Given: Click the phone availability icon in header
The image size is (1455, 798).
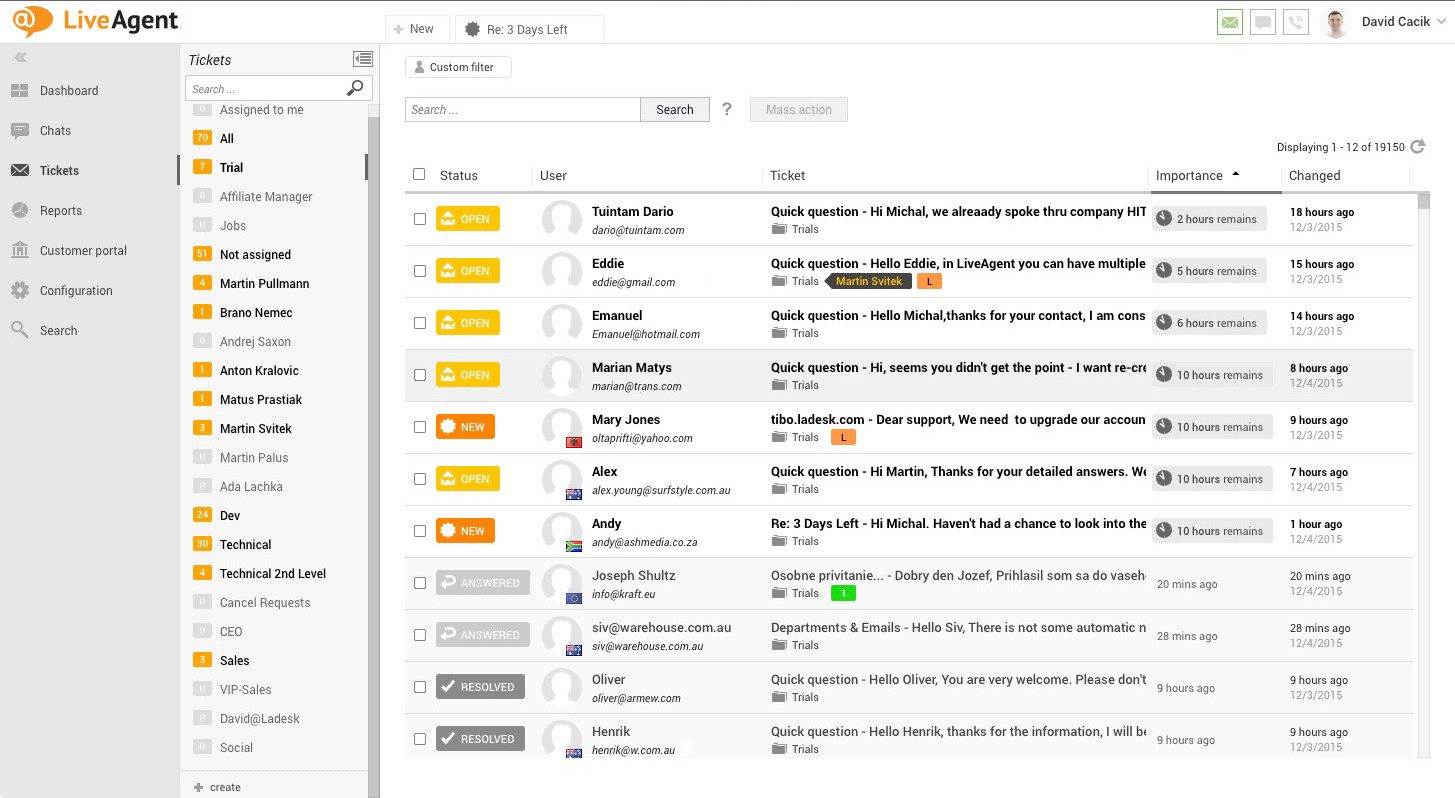Looking at the screenshot, I should click(x=1296, y=22).
